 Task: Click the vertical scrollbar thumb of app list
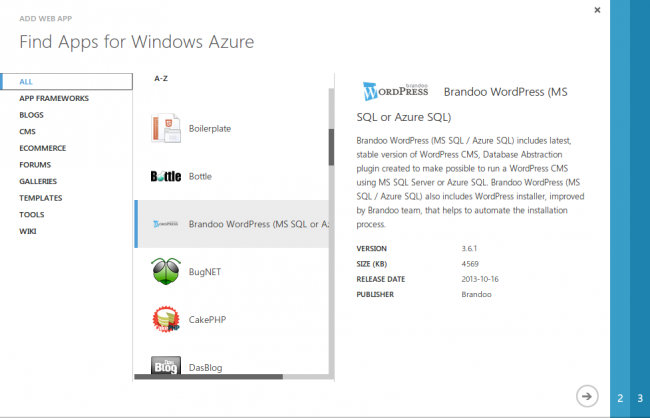coord(331,147)
